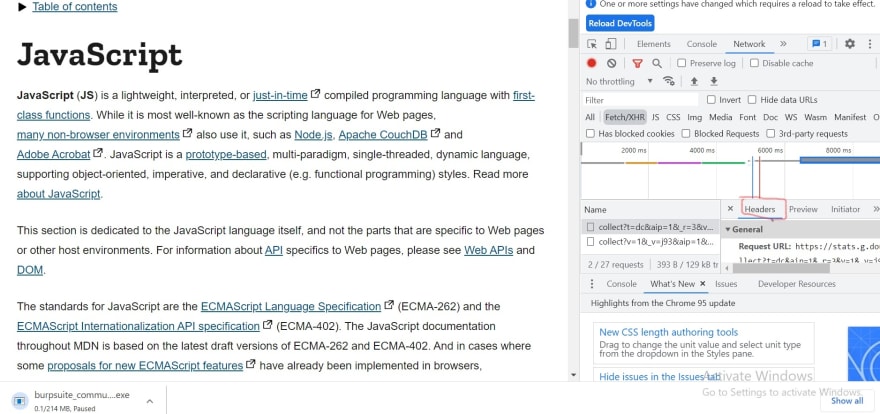Open the Headers tab
Screen dimensions: 880x414
[760, 209]
